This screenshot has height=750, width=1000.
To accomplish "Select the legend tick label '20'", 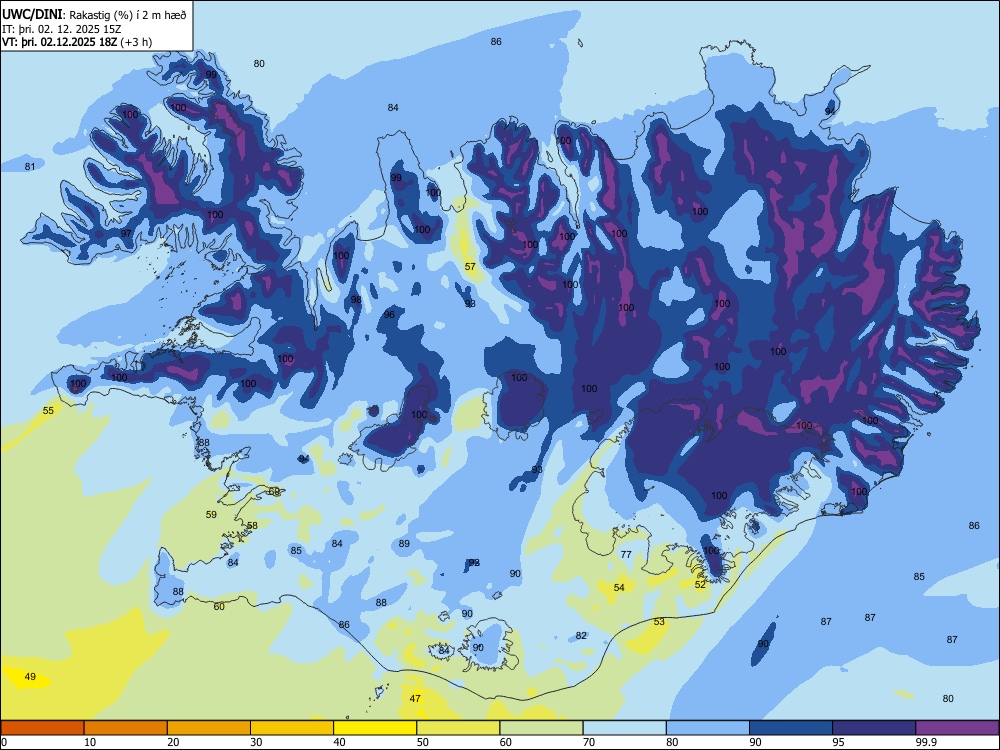I will tap(173, 742).
